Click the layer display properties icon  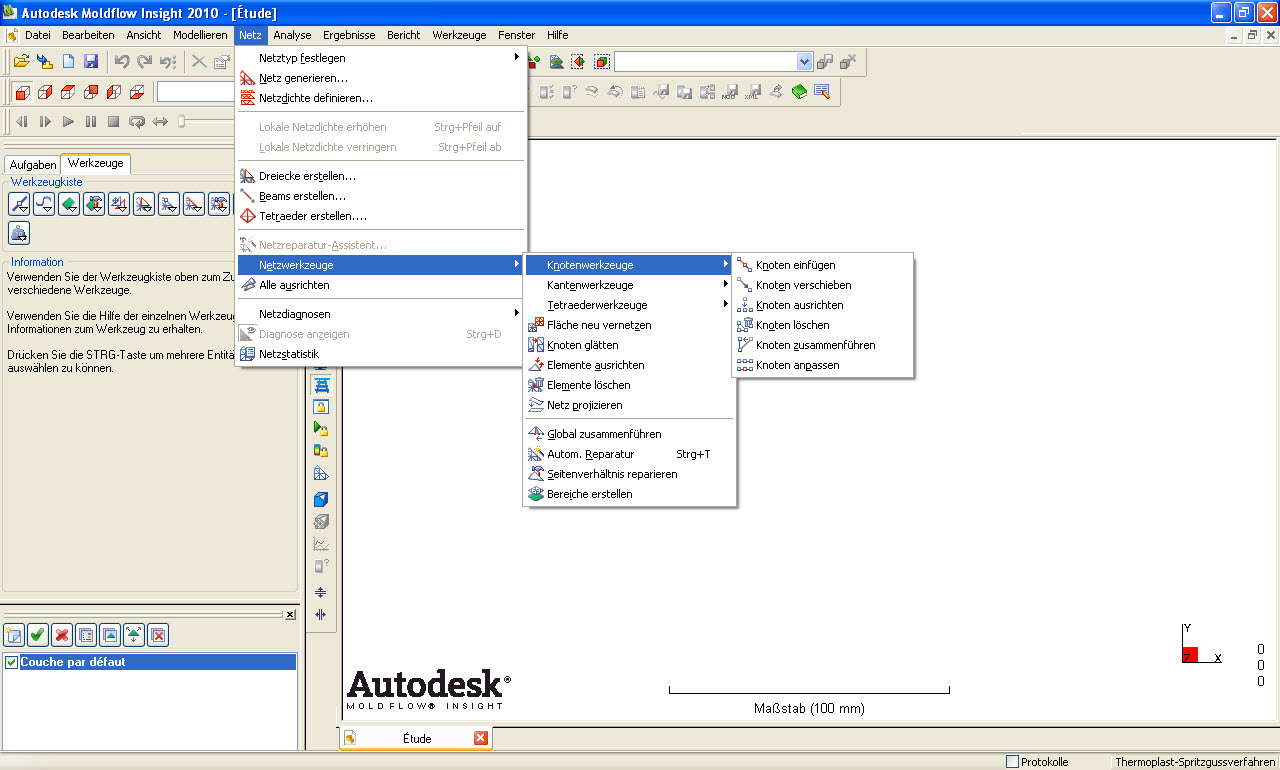pyautogui.click(x=86, y=634)
